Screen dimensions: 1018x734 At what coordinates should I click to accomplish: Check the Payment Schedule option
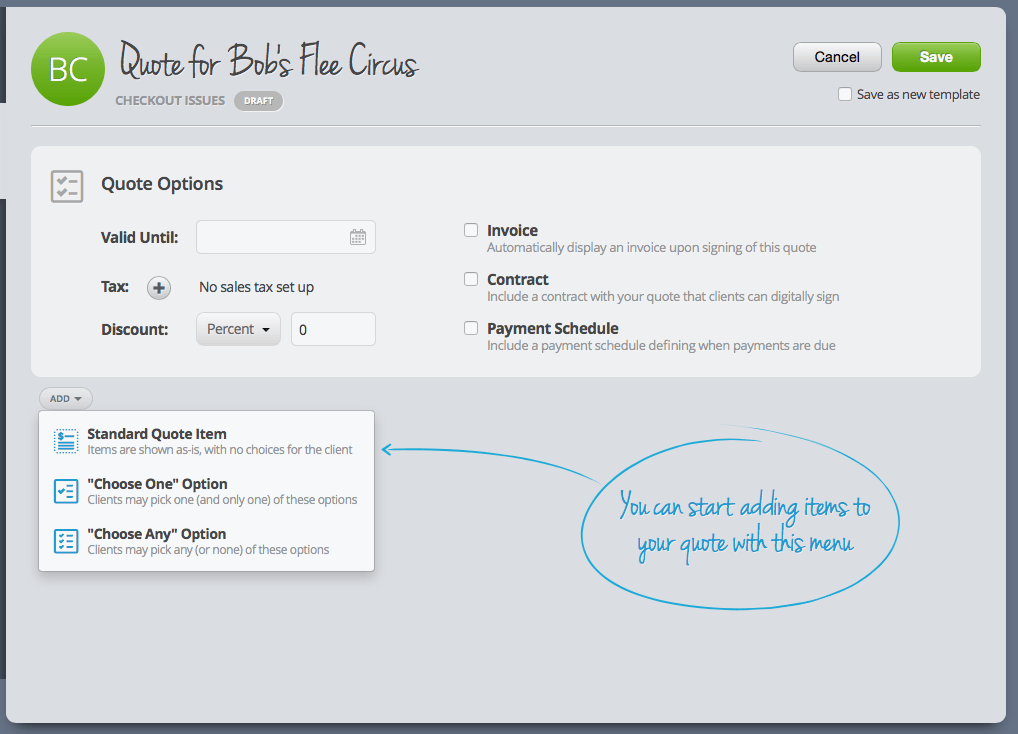point(471,328)
